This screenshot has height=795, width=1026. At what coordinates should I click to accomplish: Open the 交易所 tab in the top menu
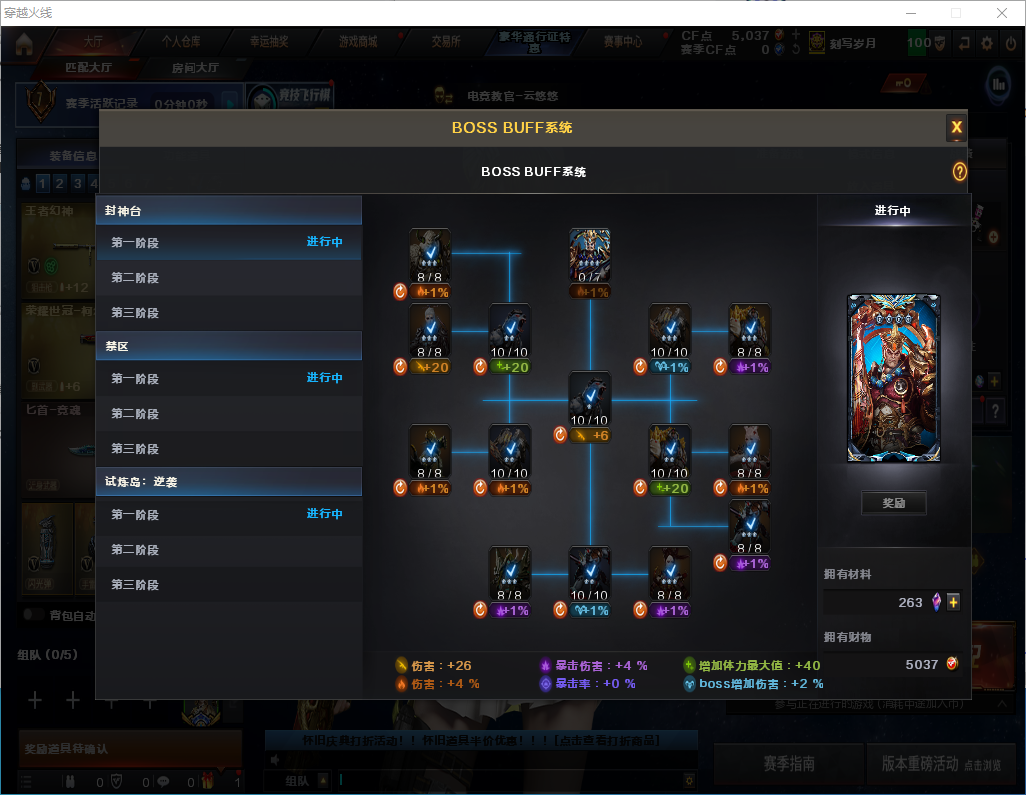[446, 41]
